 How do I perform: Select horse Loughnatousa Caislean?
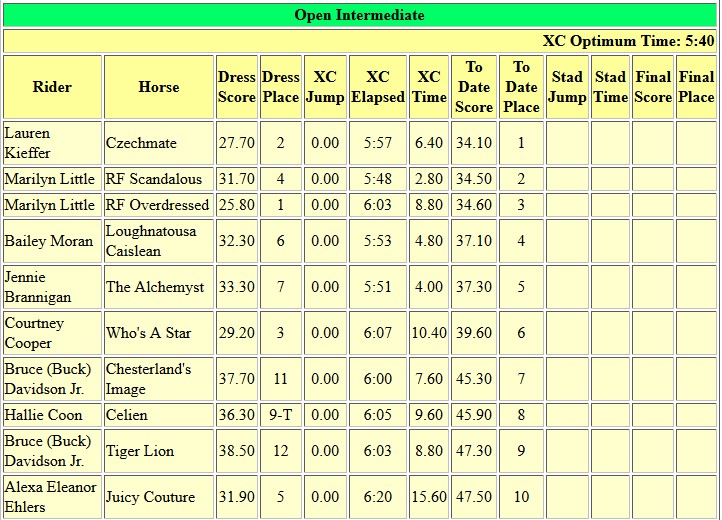[151, 241]
